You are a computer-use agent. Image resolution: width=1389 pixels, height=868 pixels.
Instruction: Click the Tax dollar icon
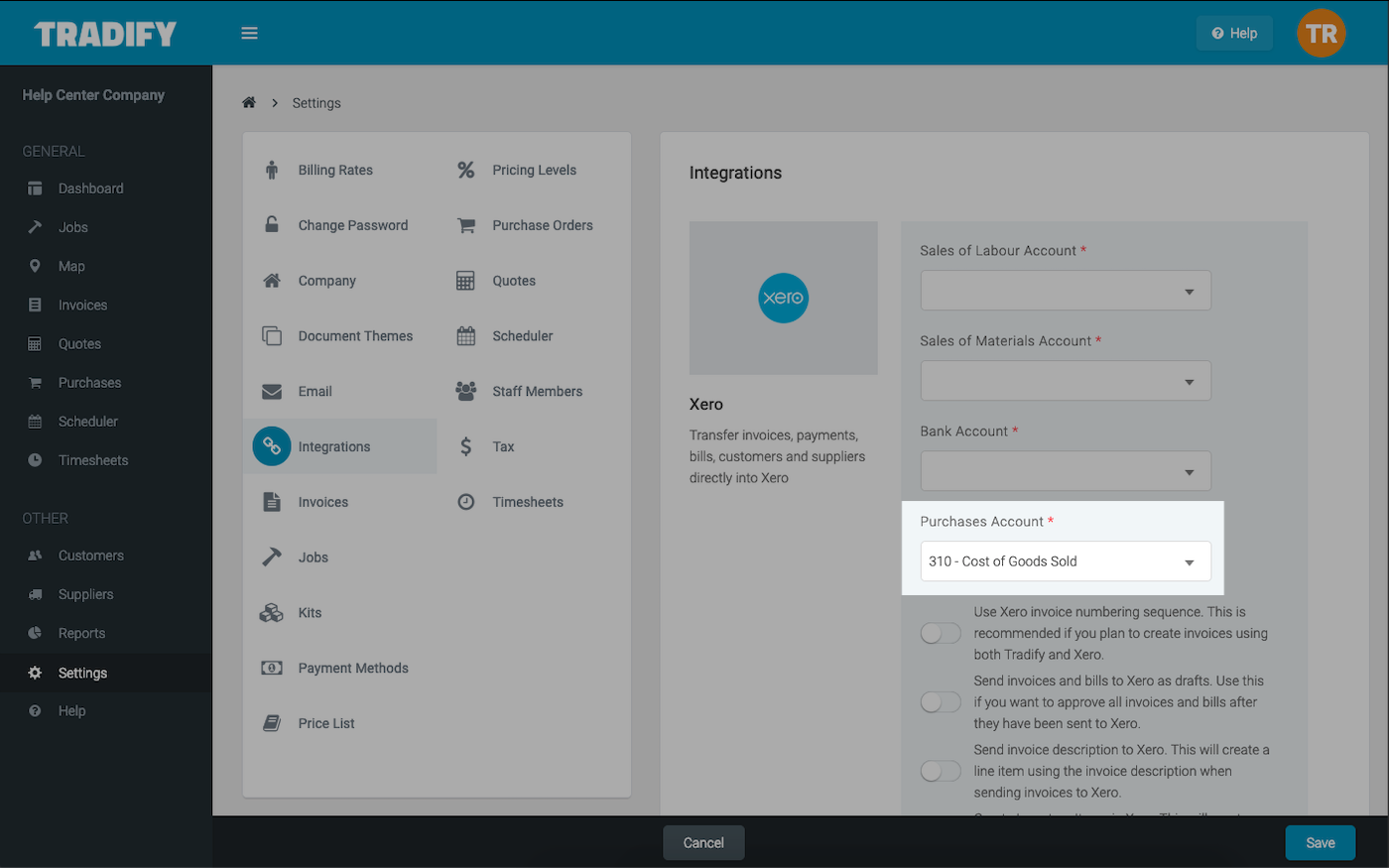(x=466, y=446)
